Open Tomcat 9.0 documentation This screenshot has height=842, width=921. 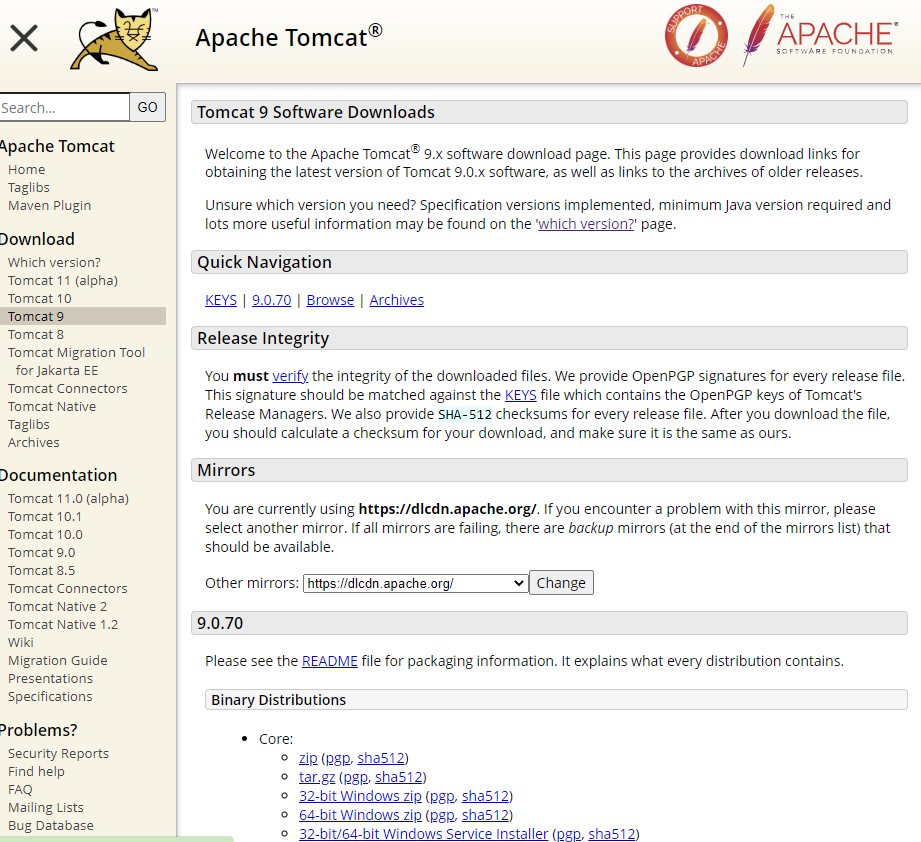click(x=42, y=553)
